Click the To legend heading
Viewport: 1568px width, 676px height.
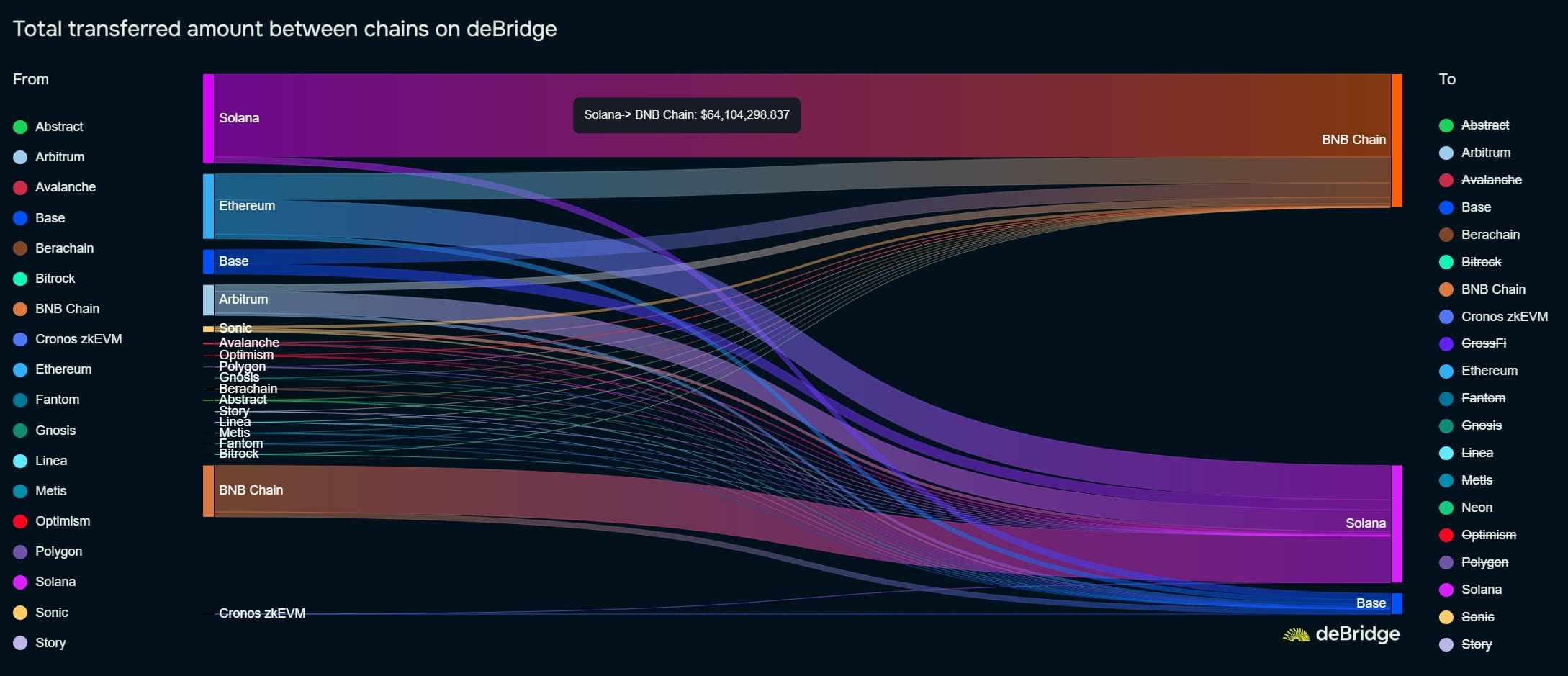tap(1447, 79)
